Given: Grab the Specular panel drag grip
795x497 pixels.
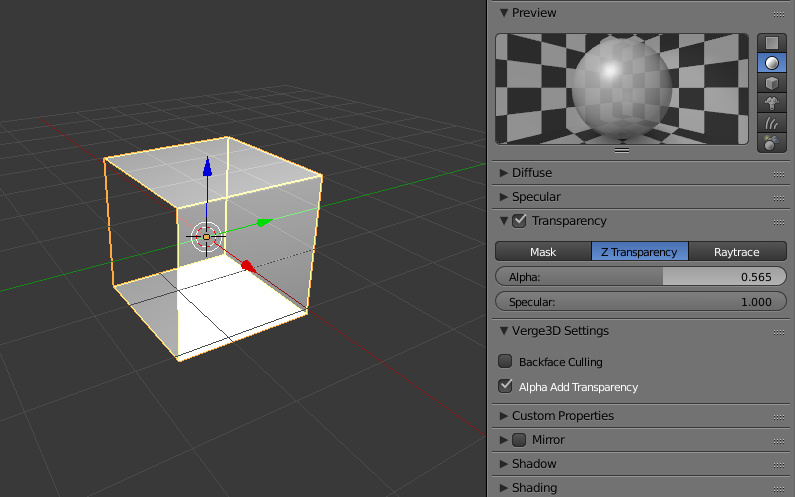Looking at the screenshot, I should click(779, 198).
